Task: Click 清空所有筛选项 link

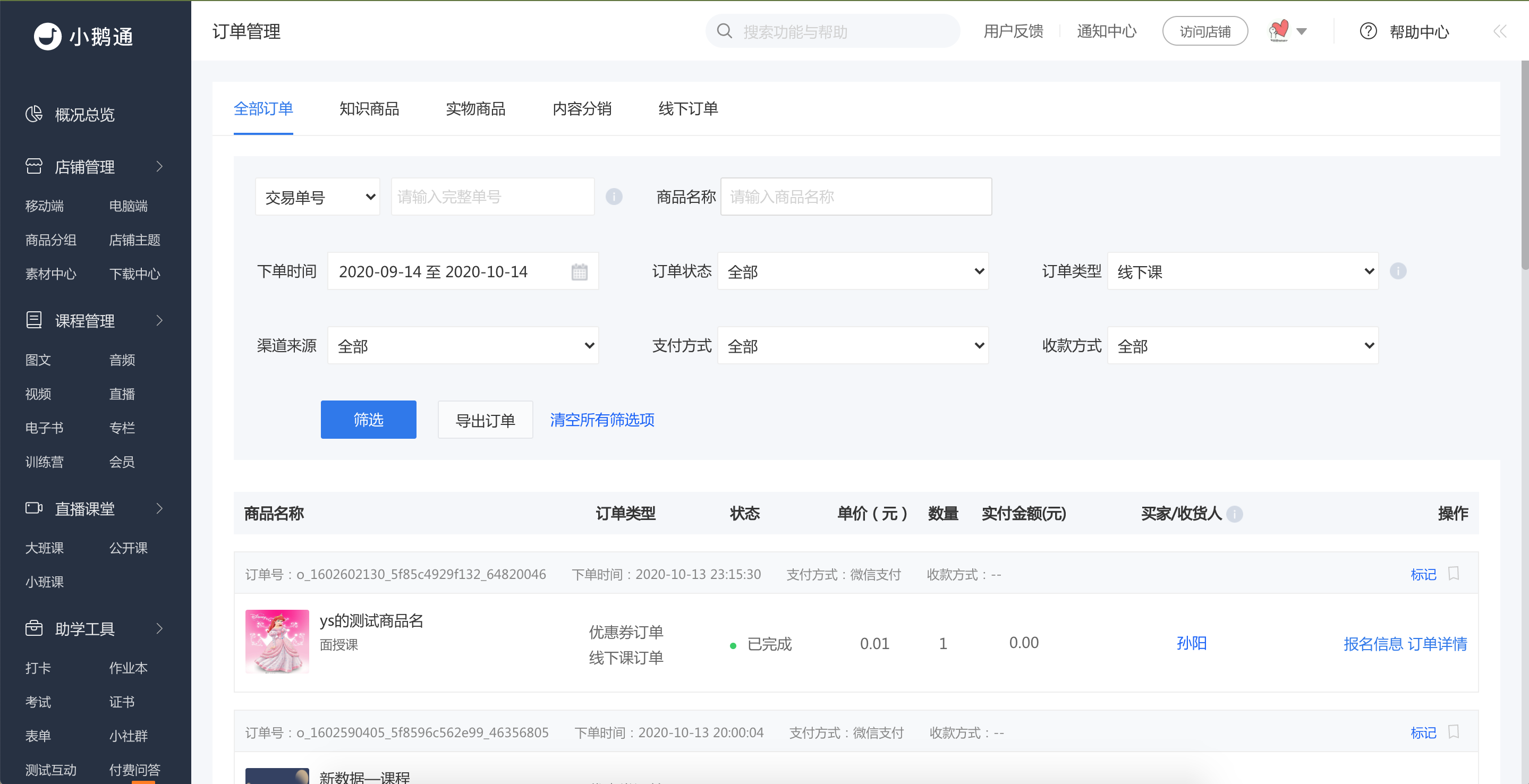Action: click(x=602, y=420)
